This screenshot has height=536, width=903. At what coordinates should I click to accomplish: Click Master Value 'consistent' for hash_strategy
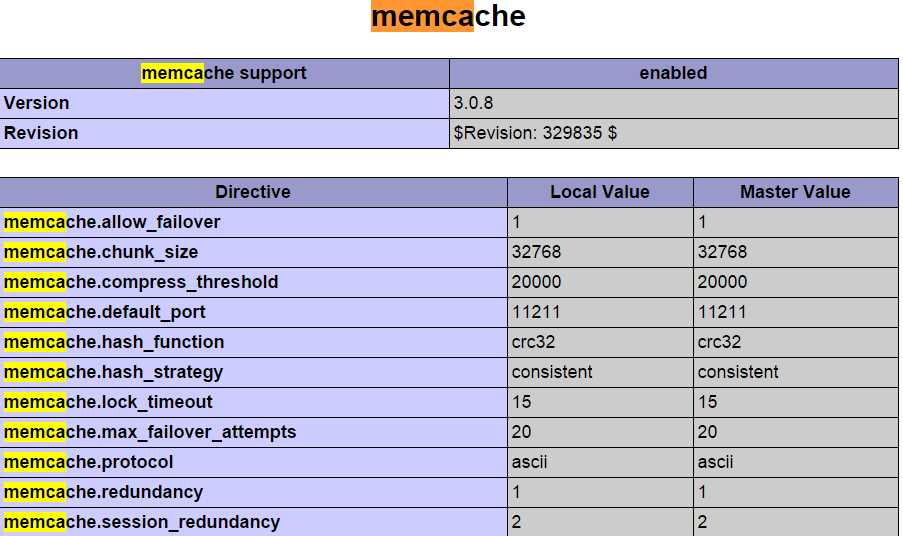(x=738, y=372)
